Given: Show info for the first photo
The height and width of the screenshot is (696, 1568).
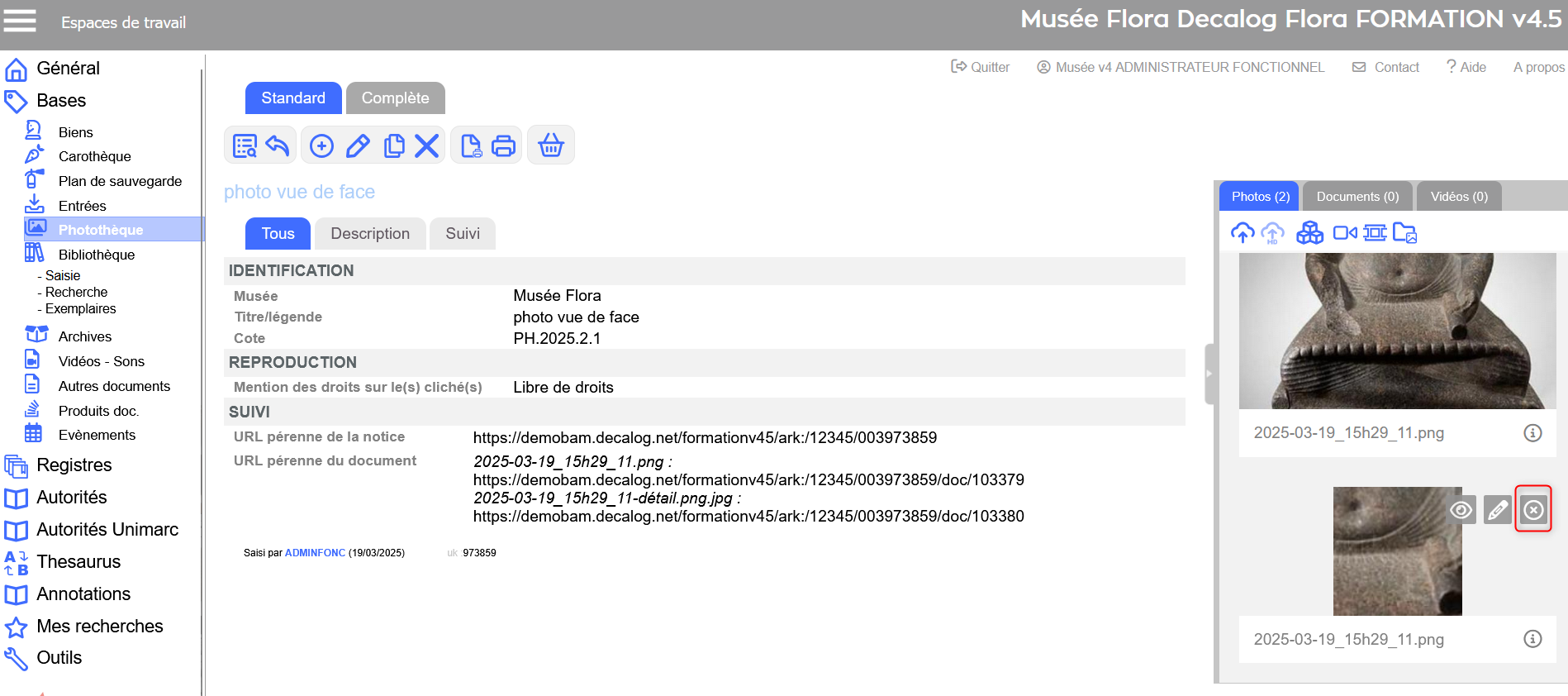Looking at the screenshot, I should pos(1532,433).
